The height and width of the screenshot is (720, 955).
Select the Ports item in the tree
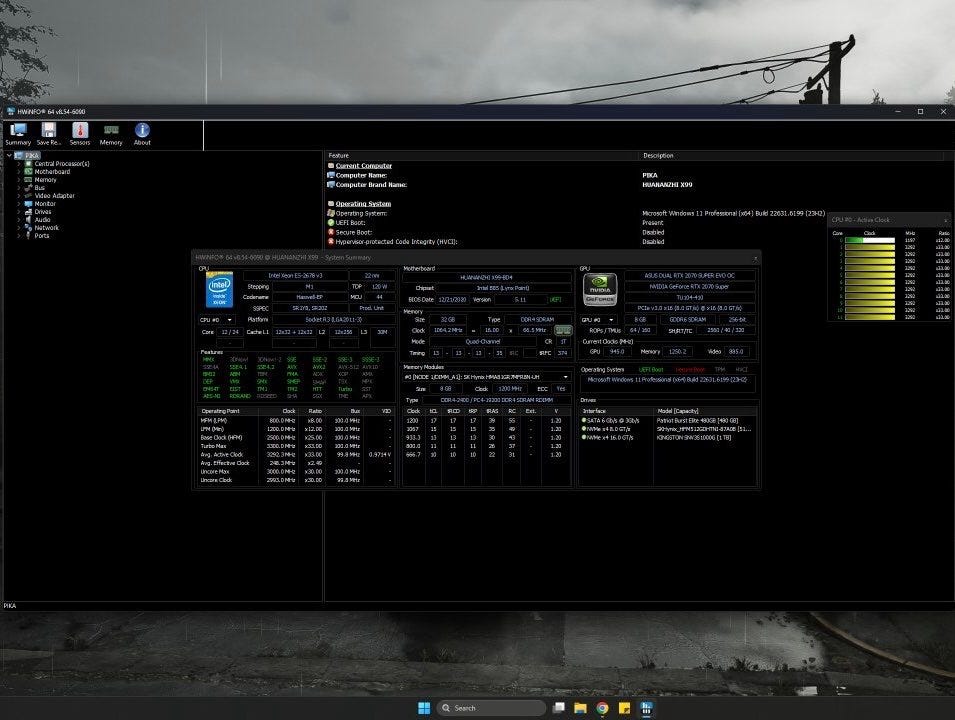[41, 236]
